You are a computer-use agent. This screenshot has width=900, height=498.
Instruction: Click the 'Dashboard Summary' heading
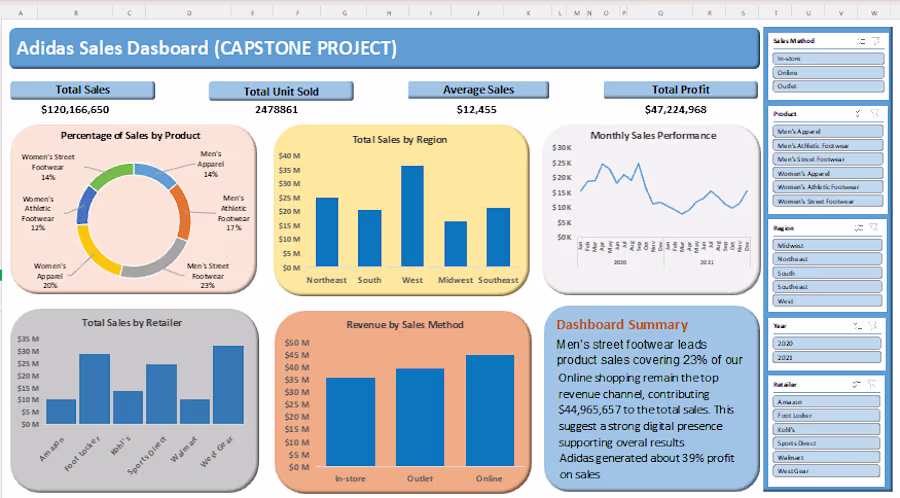coord(622,325)
